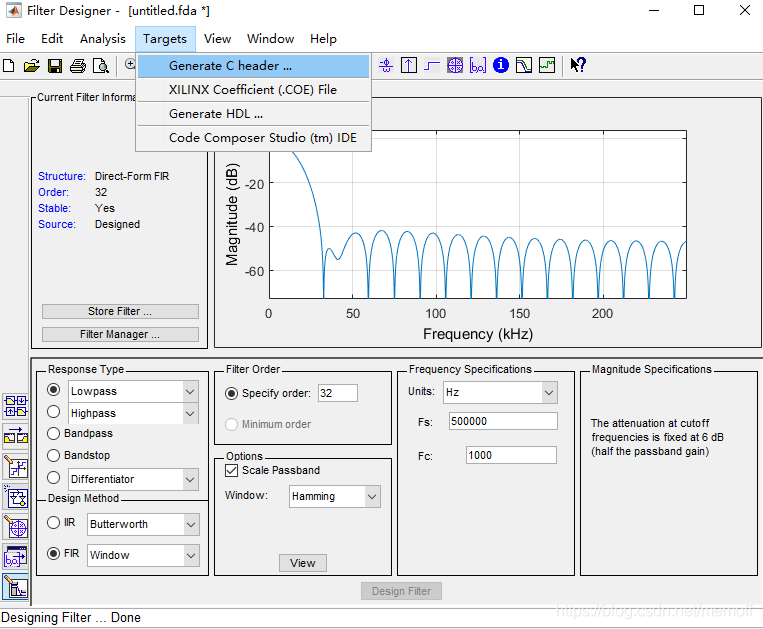Click the Store Filter button
The height and width of the screenshot is (629, 763).
[120, 311]
